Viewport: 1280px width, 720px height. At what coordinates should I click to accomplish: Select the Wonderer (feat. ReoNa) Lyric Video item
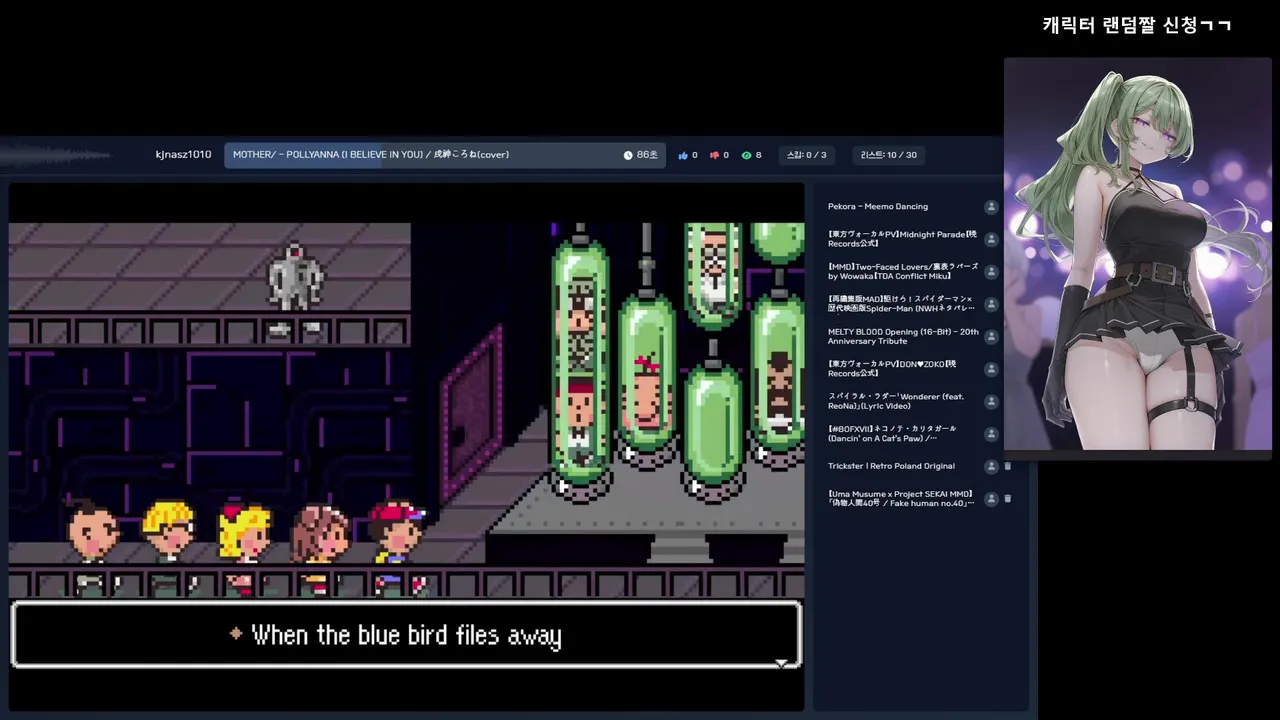tap(896, 401)
